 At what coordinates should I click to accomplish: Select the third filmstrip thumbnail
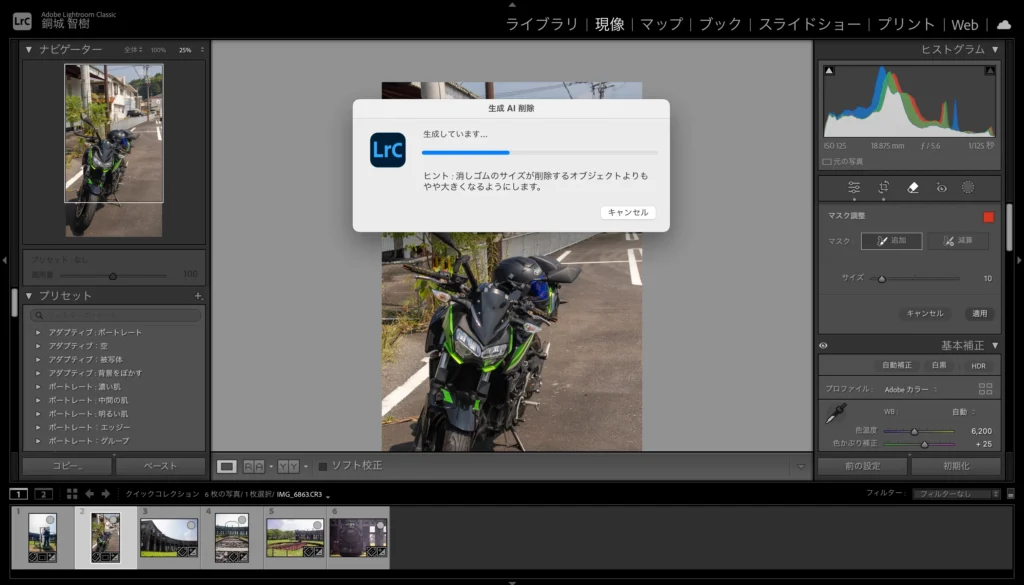[167, 537]
